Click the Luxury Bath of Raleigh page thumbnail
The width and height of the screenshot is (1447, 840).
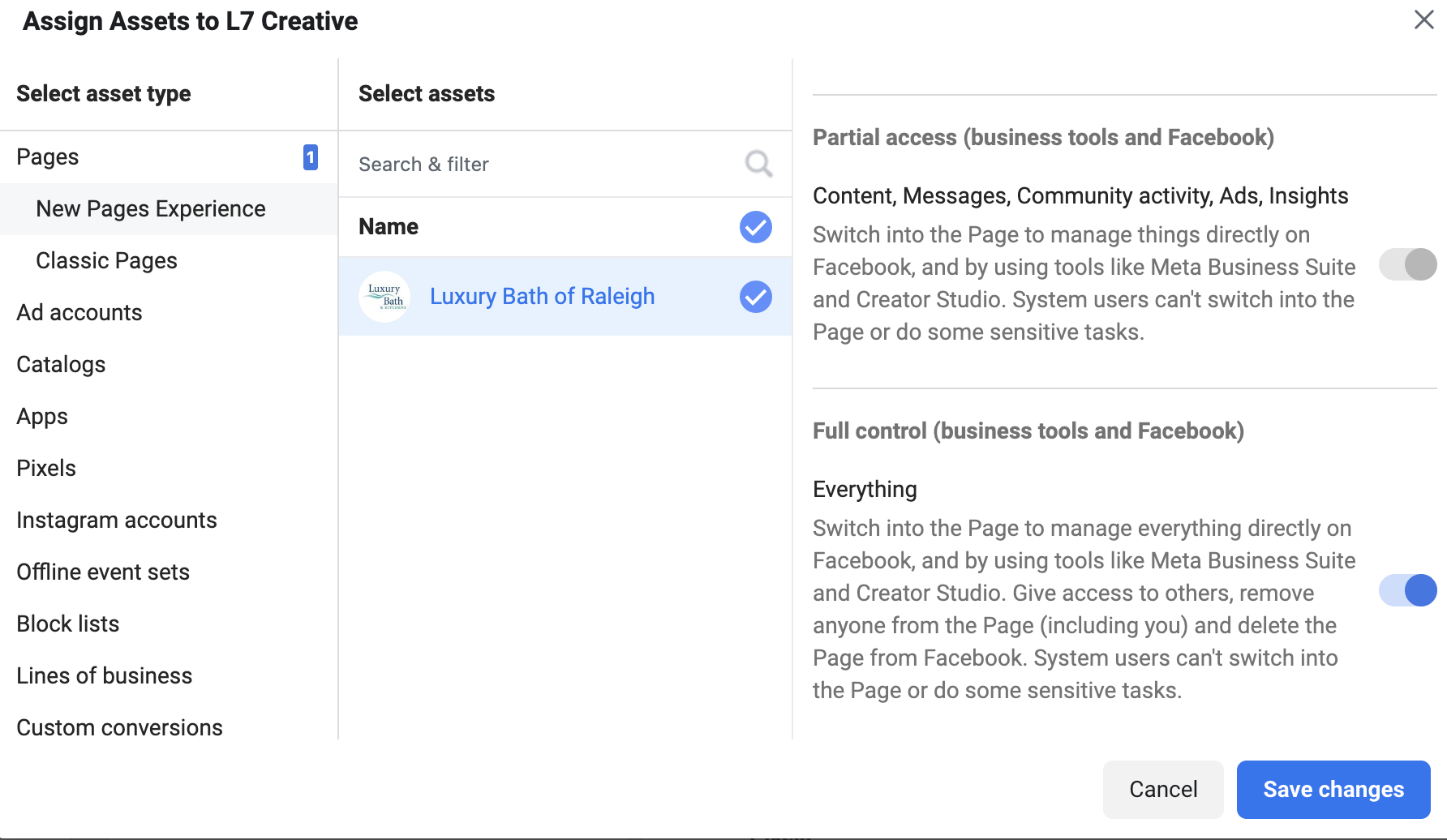(384, 297)
